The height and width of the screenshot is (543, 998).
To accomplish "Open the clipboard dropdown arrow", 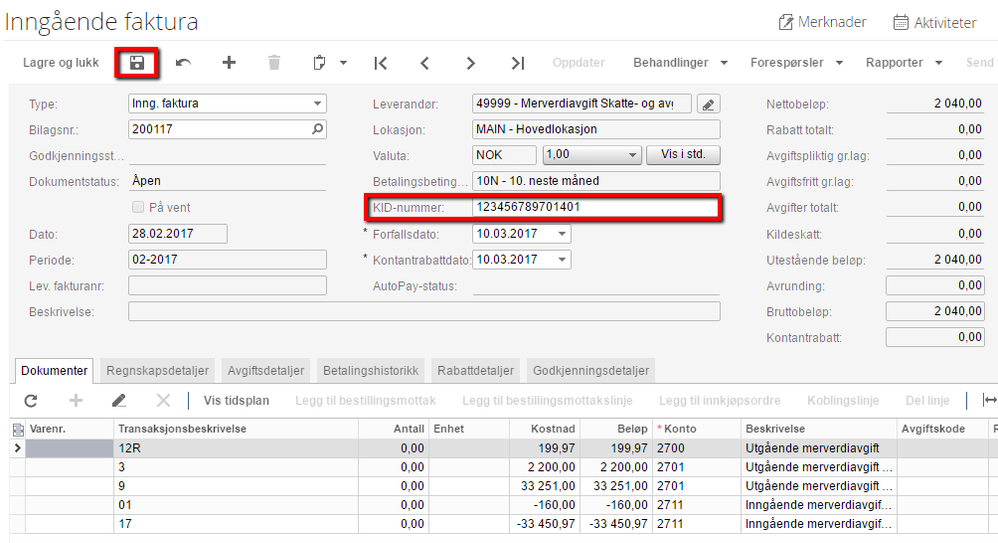I will click(343, 63).
